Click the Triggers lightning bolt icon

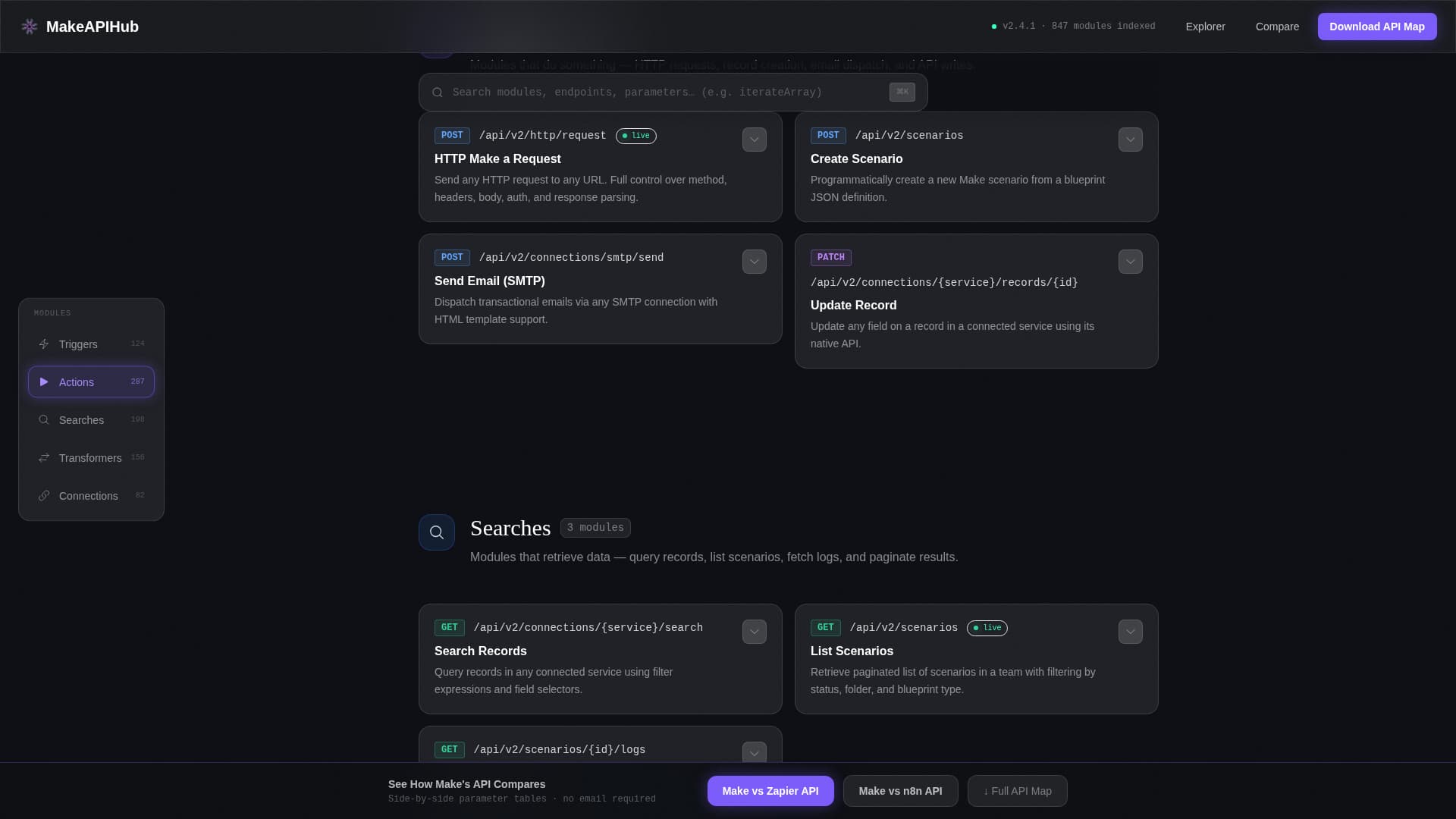[44, 344]
